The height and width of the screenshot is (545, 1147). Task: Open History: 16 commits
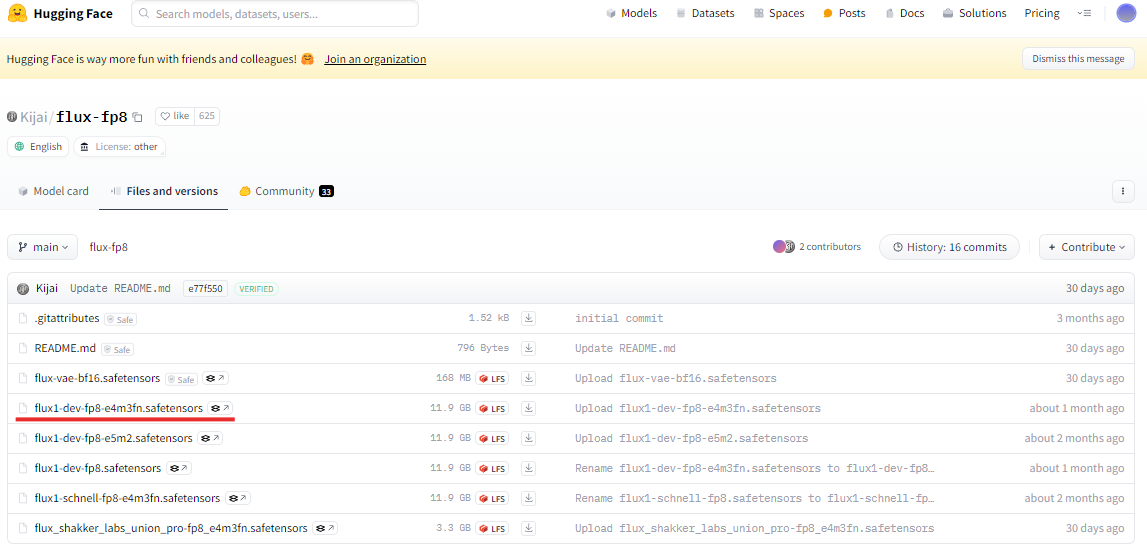[x=949, y=247]
